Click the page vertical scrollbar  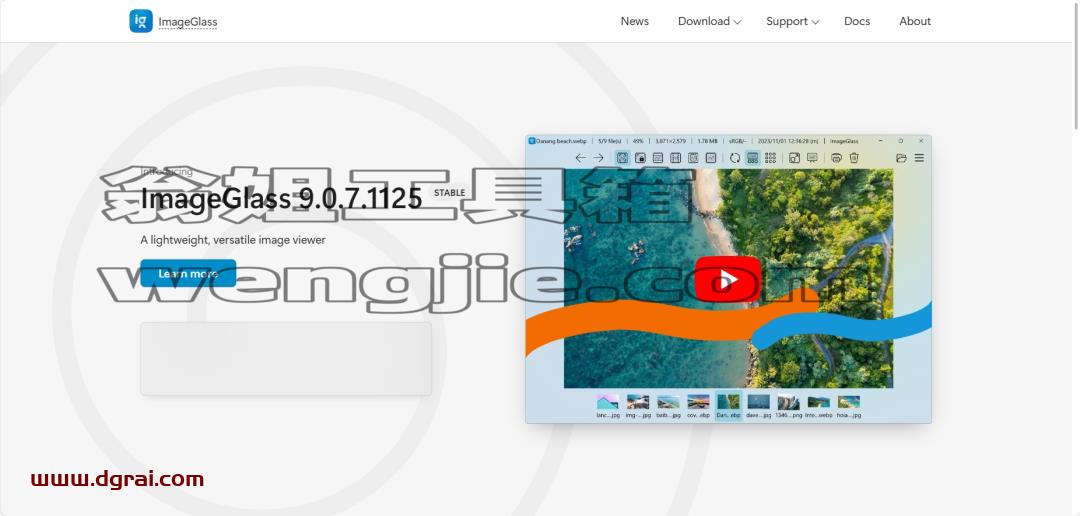click(x=1076, y=65)
